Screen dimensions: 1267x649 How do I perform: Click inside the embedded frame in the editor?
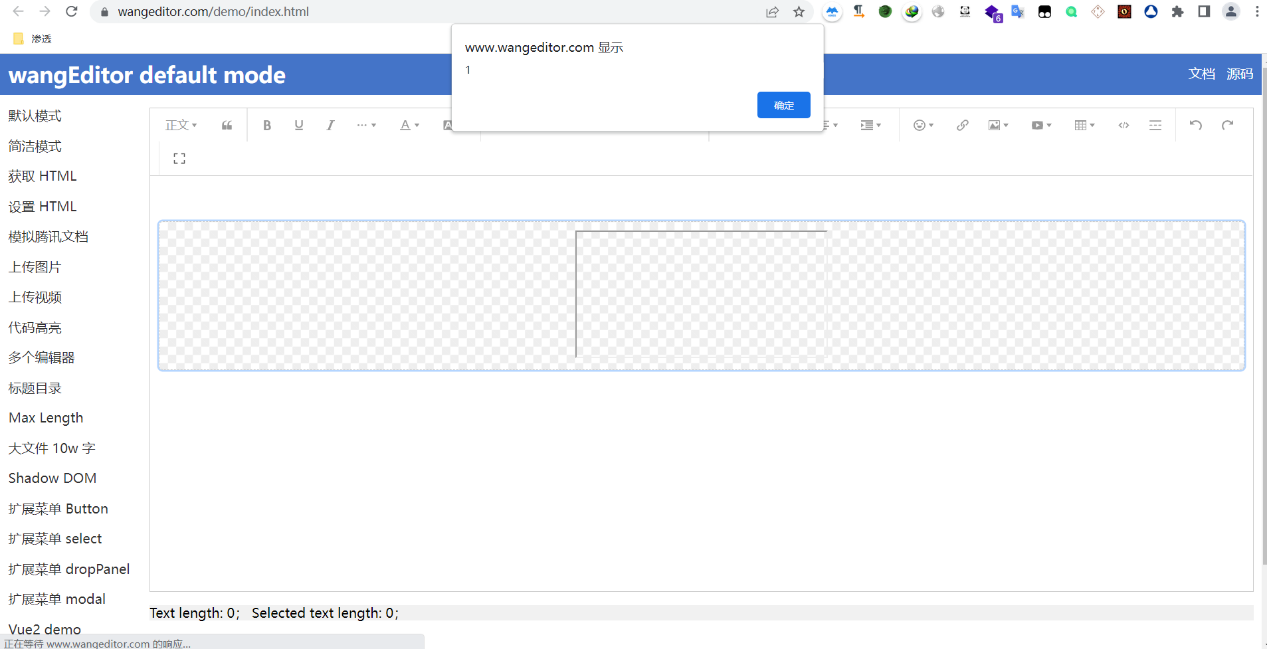(701, 294)
